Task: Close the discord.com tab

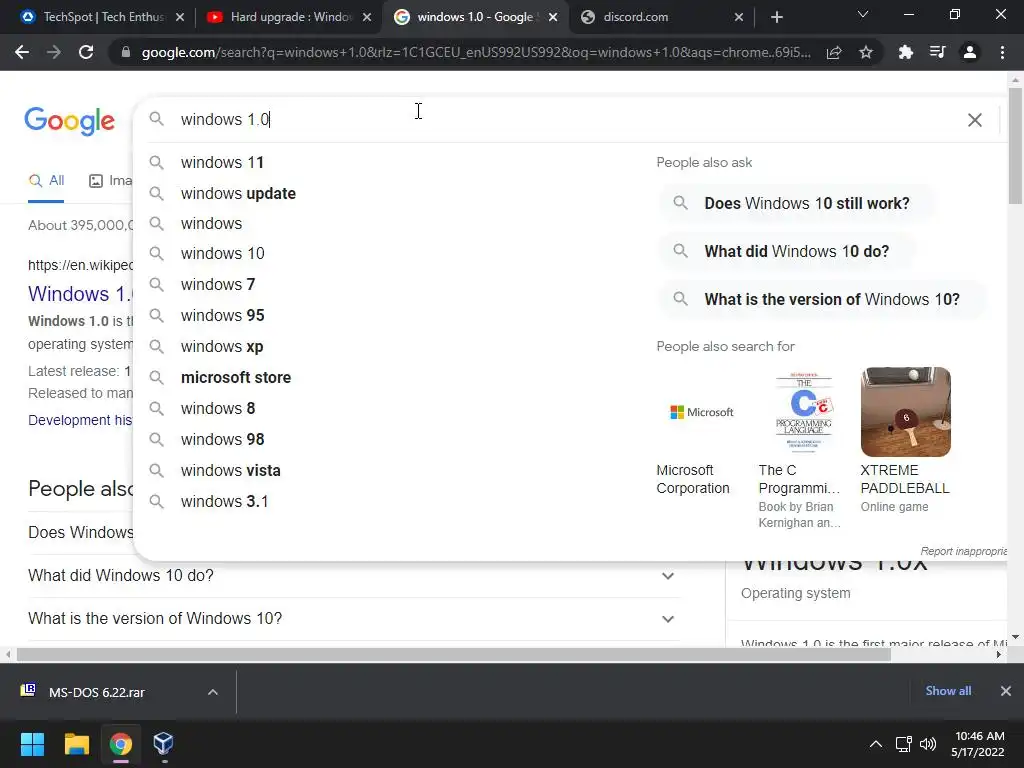Action: coord(739,17)
